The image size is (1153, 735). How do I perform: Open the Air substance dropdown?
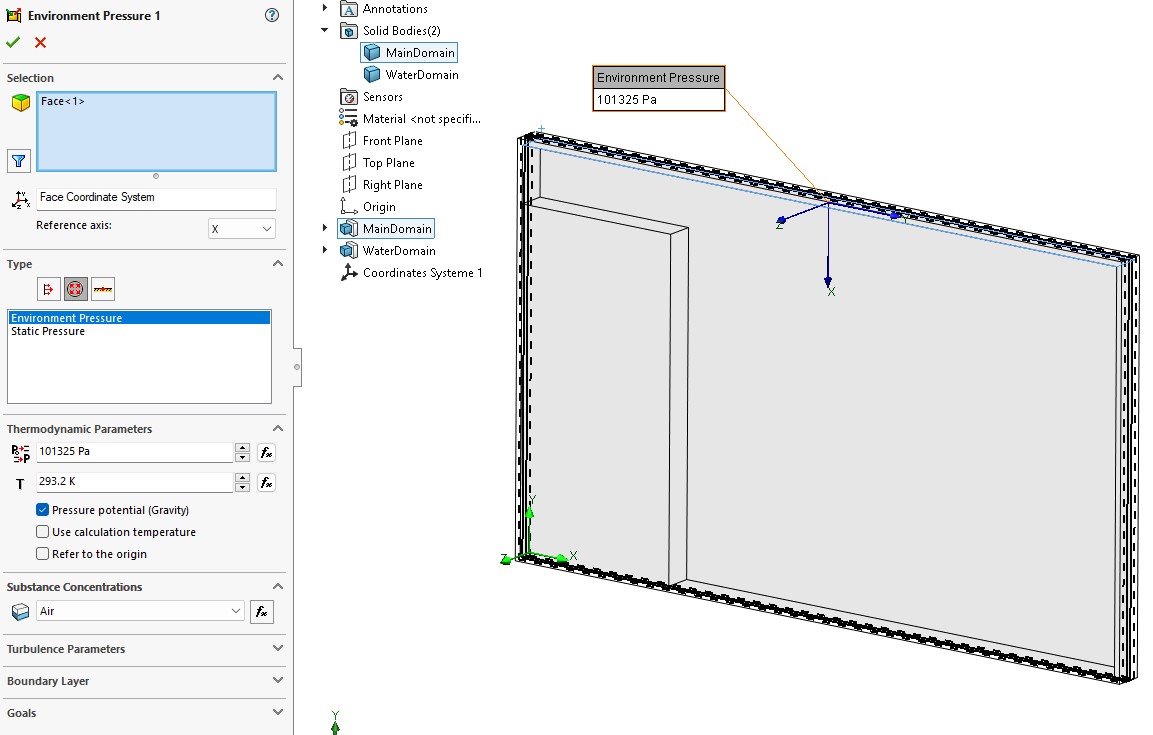[140, 611]
